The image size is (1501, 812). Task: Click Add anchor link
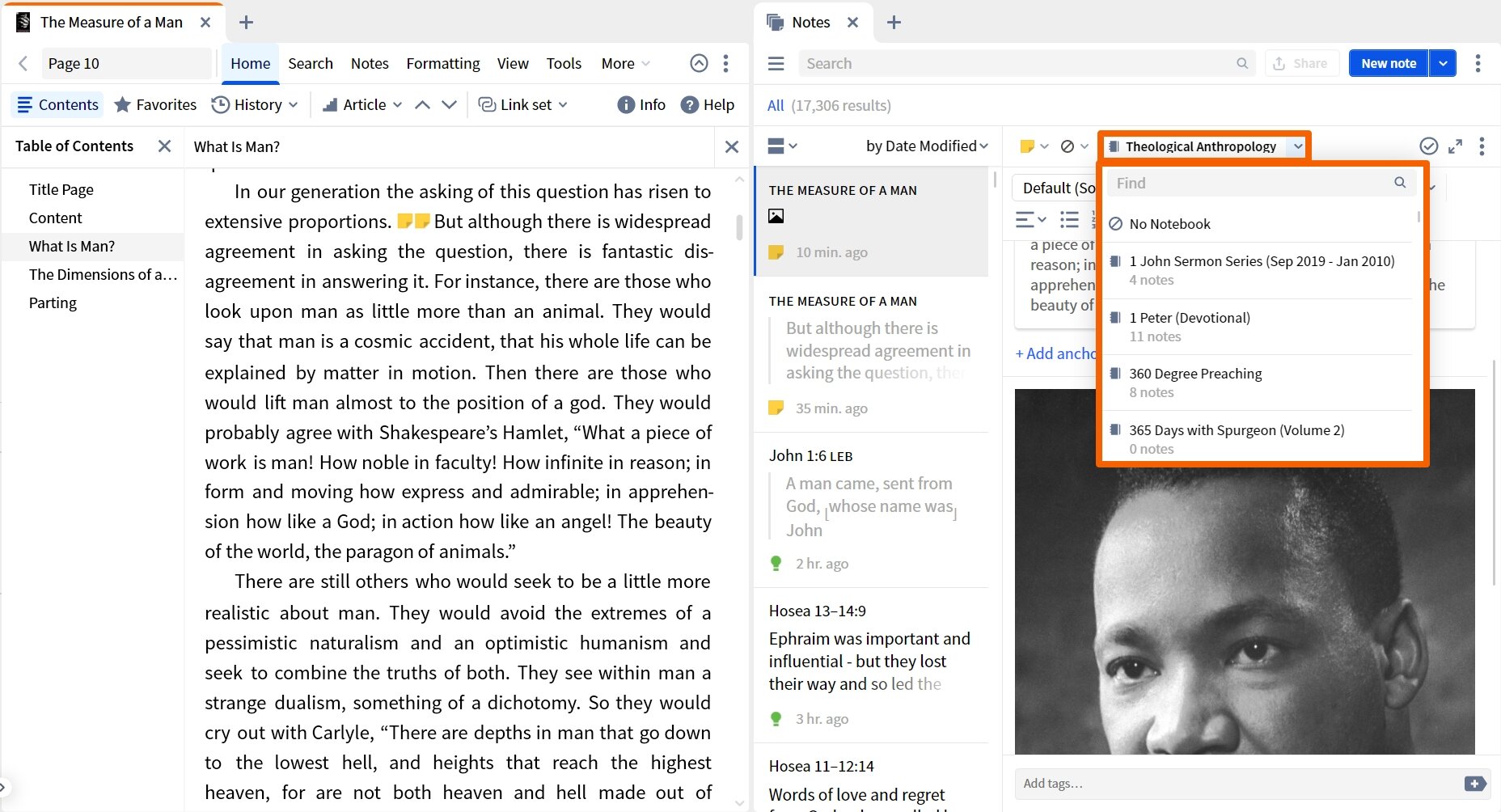point(1056,353)
